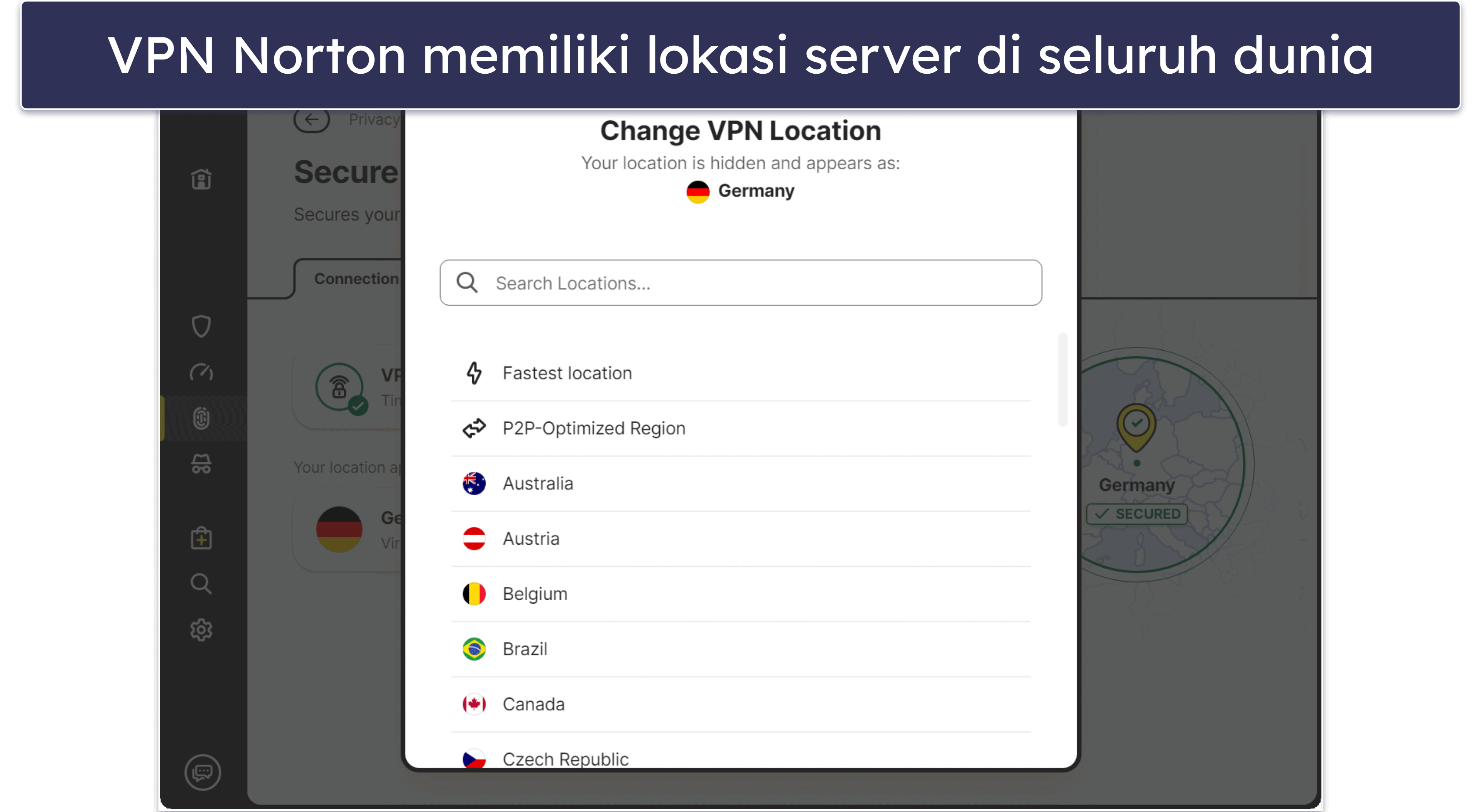The width and height of the screenshot is (1481, 812).
Task: Open the home dashboard sidebar icon
Action: tap(201, 179)
